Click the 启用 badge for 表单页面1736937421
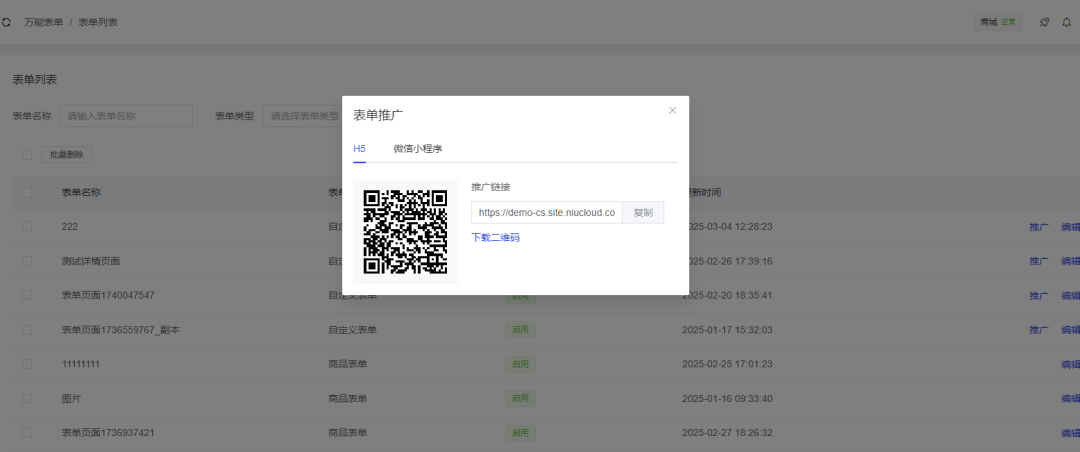This screenshot has width=1080, height=452. (x=520, y=433)
